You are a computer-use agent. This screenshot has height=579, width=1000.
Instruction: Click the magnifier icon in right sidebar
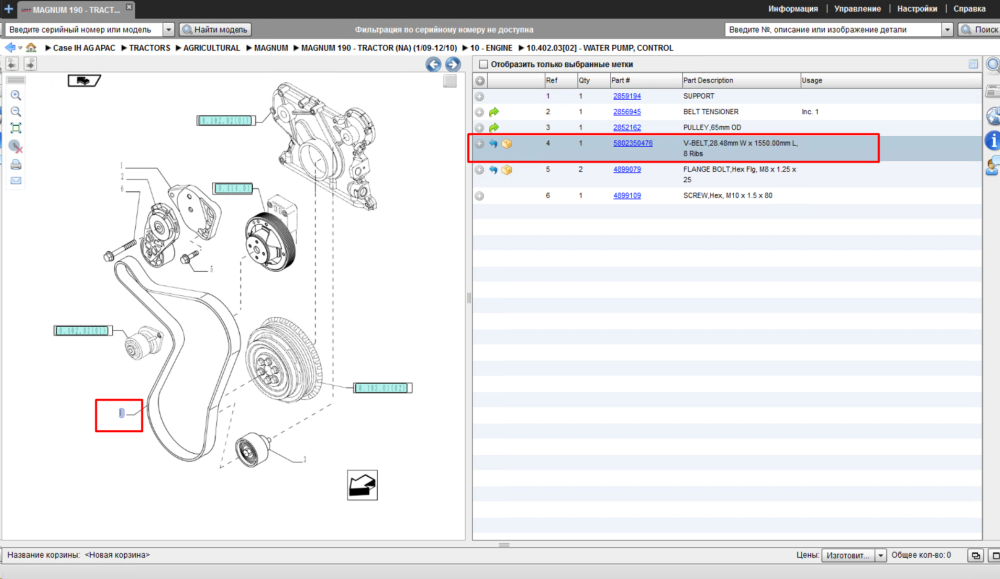click(x=993, y=64)
